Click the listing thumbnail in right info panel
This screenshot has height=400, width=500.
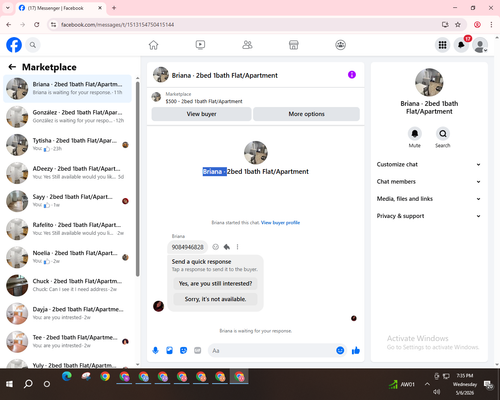(x=429, y=82)
